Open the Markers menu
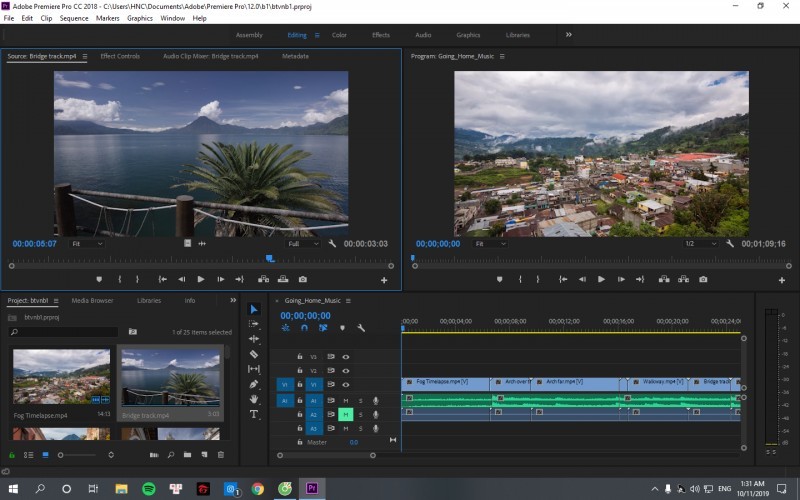This screenshot has width=800, height=500. (x=108, y=18)
